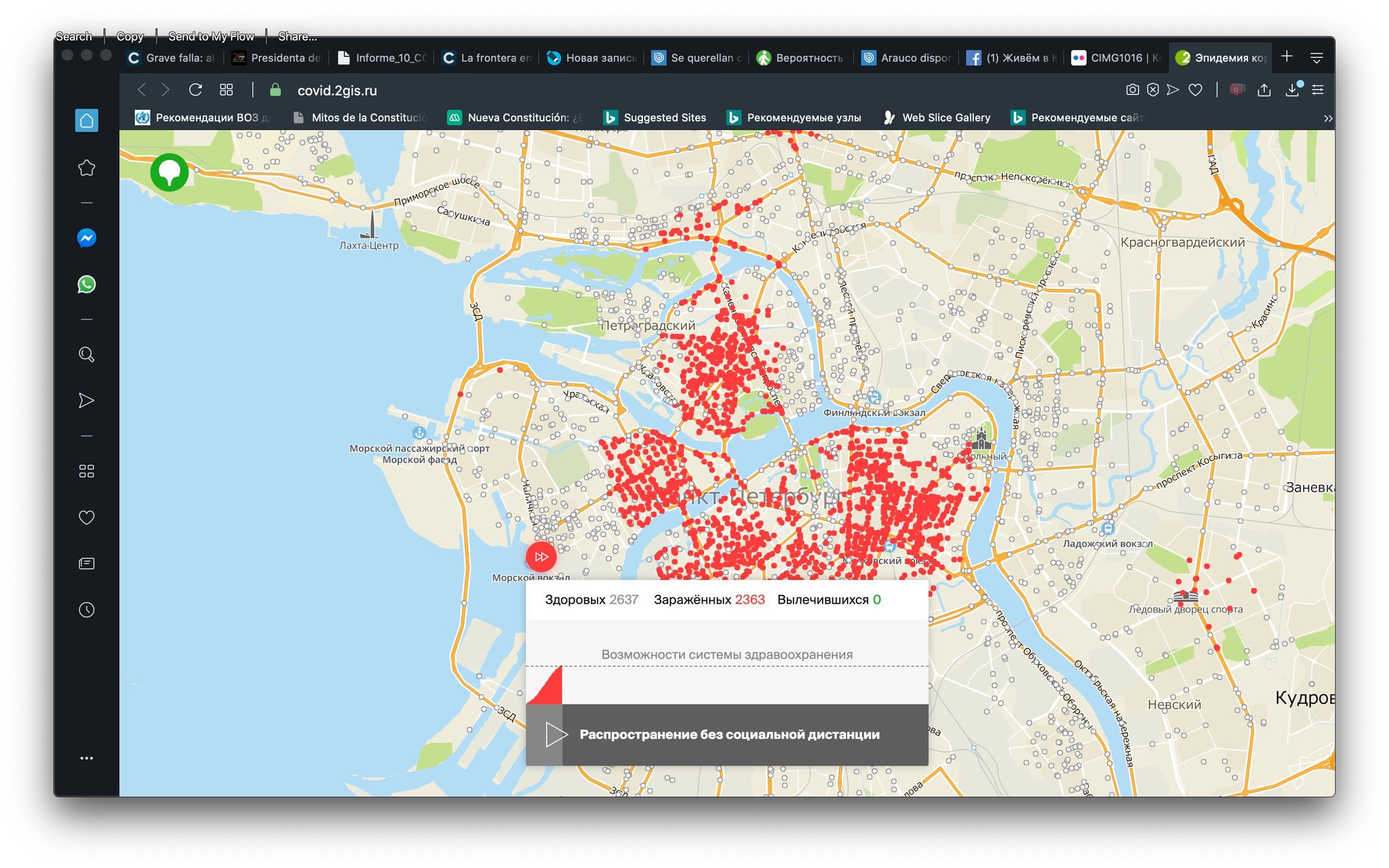Click 'Здоровых 2637' counter
The height and width of the screenshot is (868, 1389).
coord(591,599)
